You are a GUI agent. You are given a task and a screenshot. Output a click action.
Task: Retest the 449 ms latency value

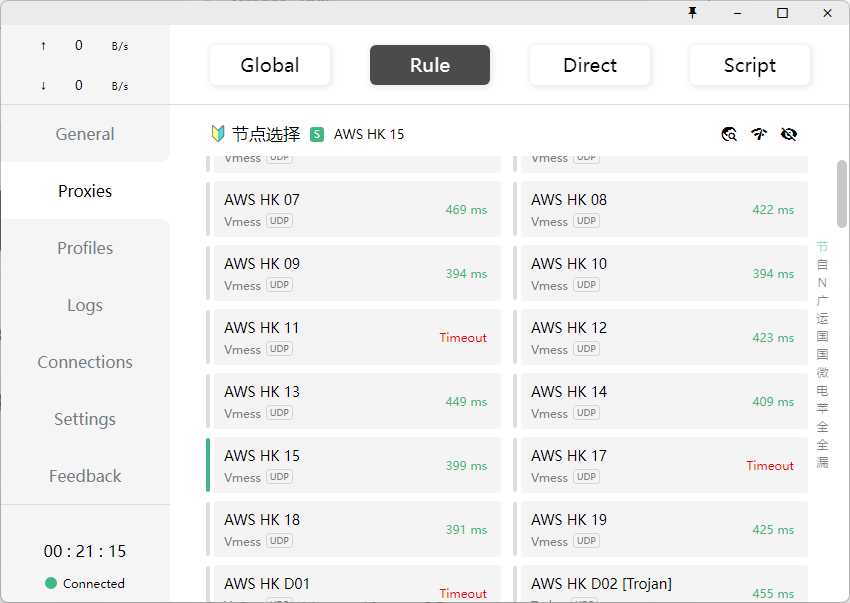pyautogui.click(x=466, y=402)
